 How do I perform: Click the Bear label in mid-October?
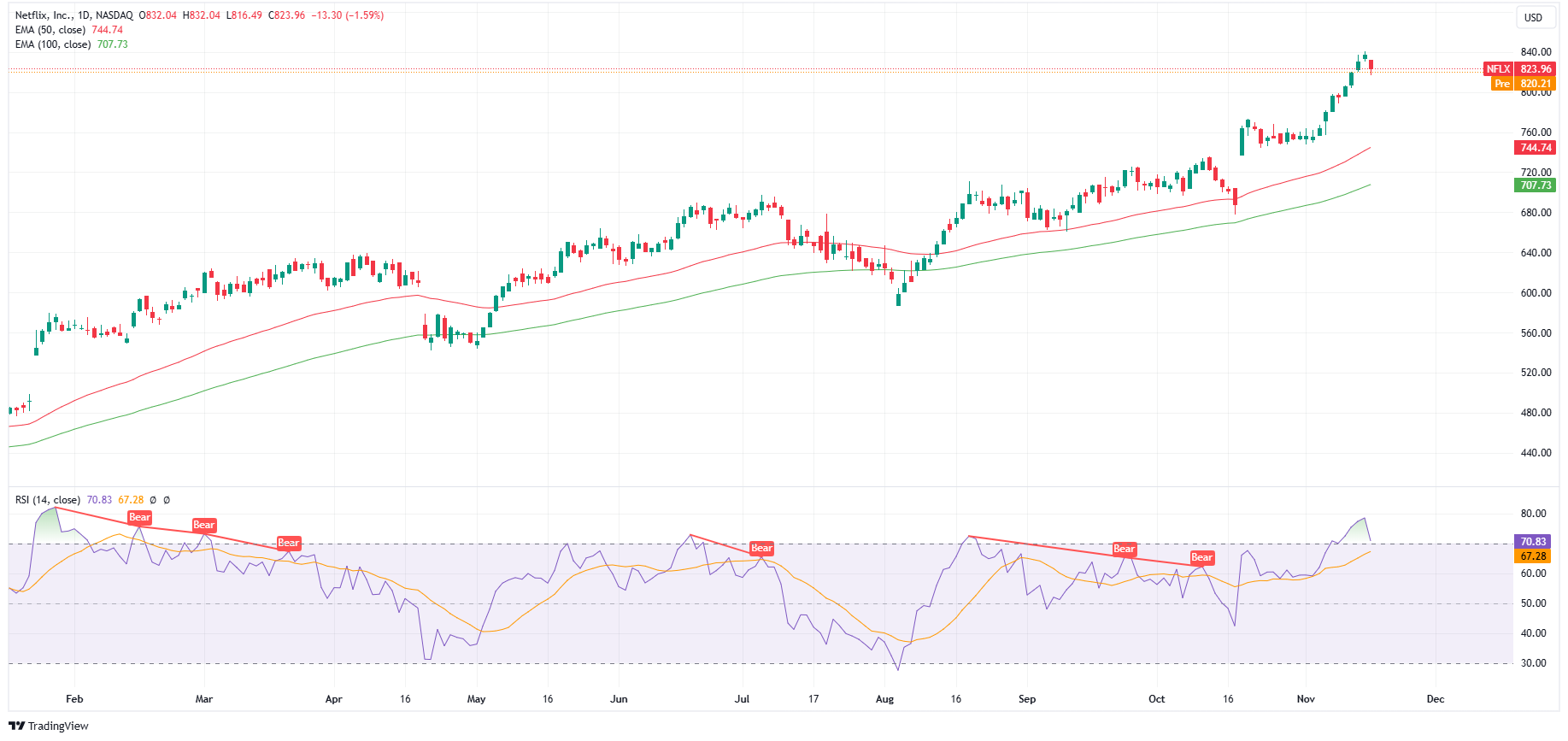coord(1202,557)
